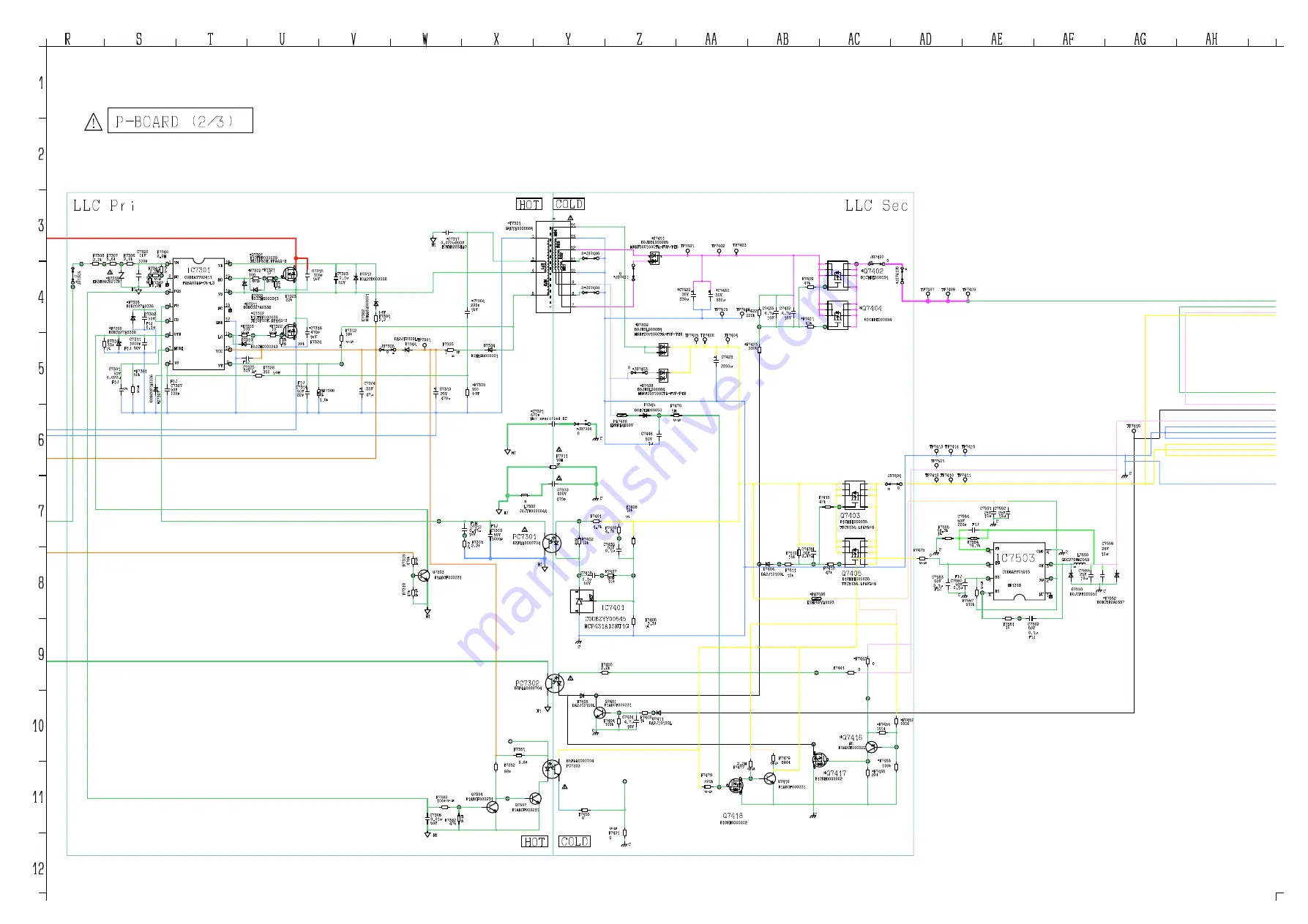Click the Q7417 MOSFET symbol

[x=820, y=760]
